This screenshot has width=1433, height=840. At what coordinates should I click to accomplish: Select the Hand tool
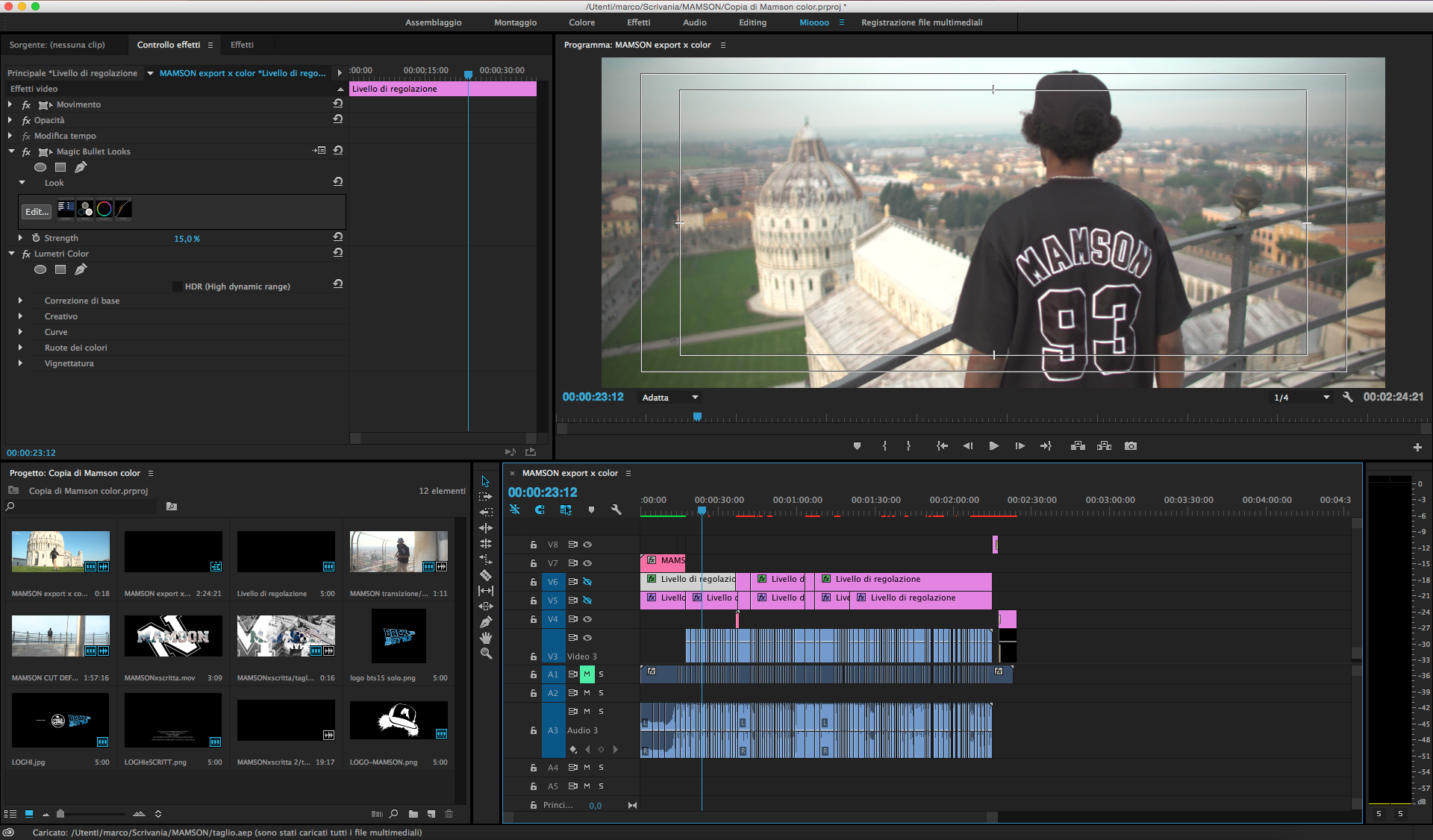[x=486, y=638]
